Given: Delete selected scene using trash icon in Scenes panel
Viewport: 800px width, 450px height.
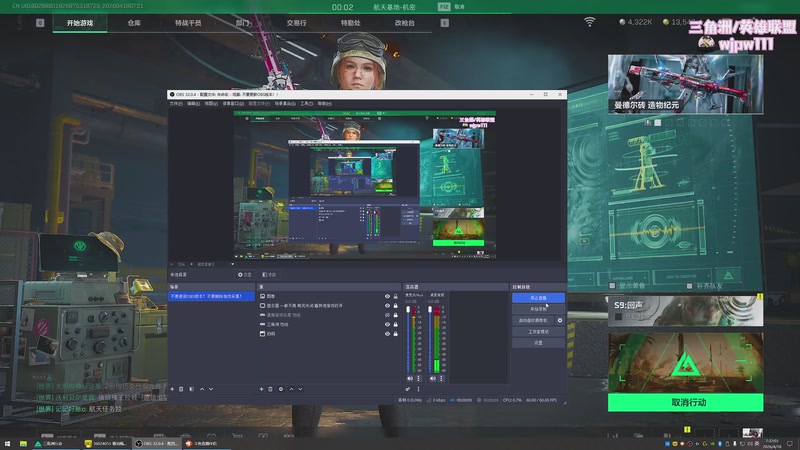Looking at the screenshot, I should point(181,389).
